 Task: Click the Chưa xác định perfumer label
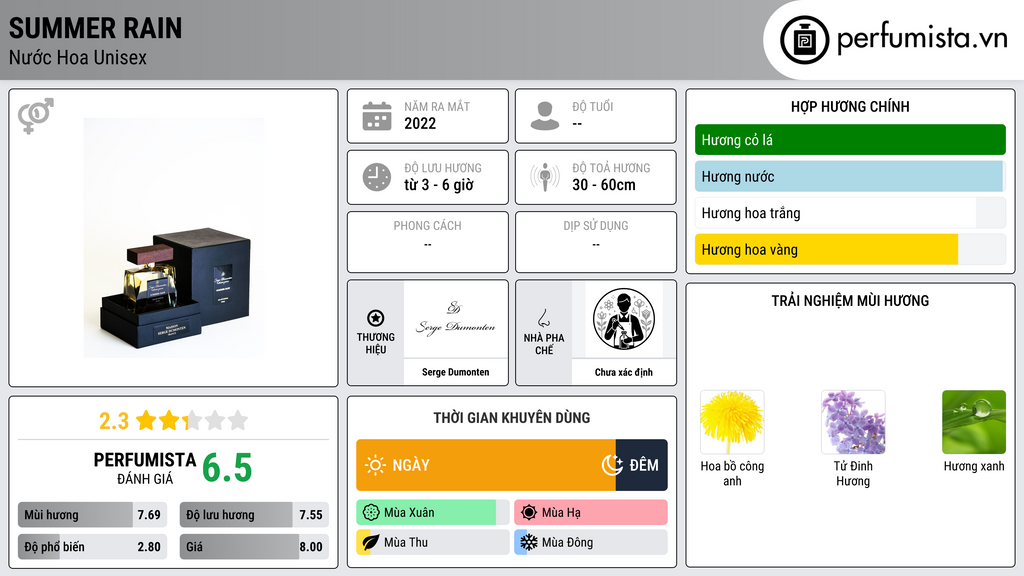(x=624, y=372)
